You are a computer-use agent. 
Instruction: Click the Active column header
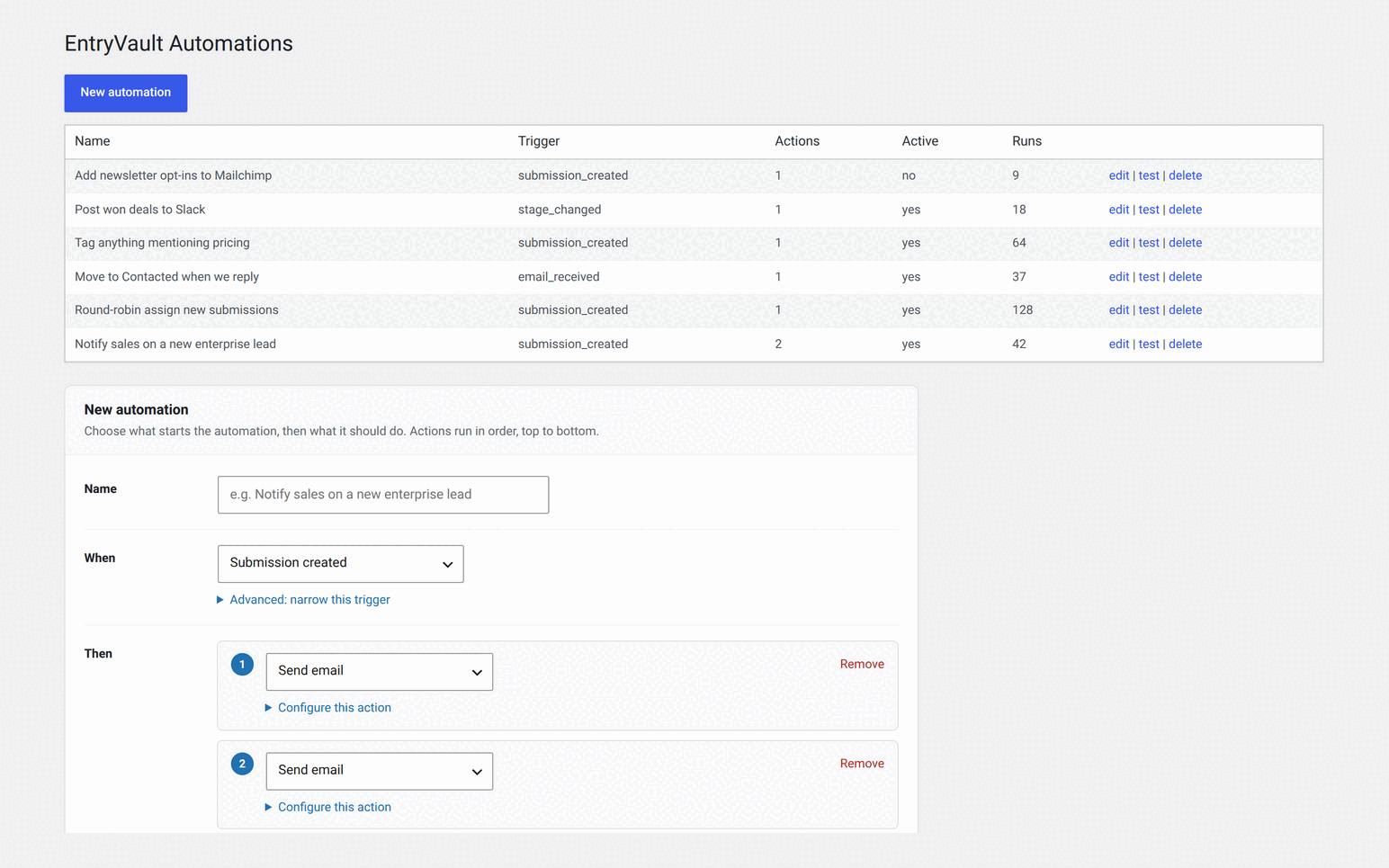click(x=920, y=141)
